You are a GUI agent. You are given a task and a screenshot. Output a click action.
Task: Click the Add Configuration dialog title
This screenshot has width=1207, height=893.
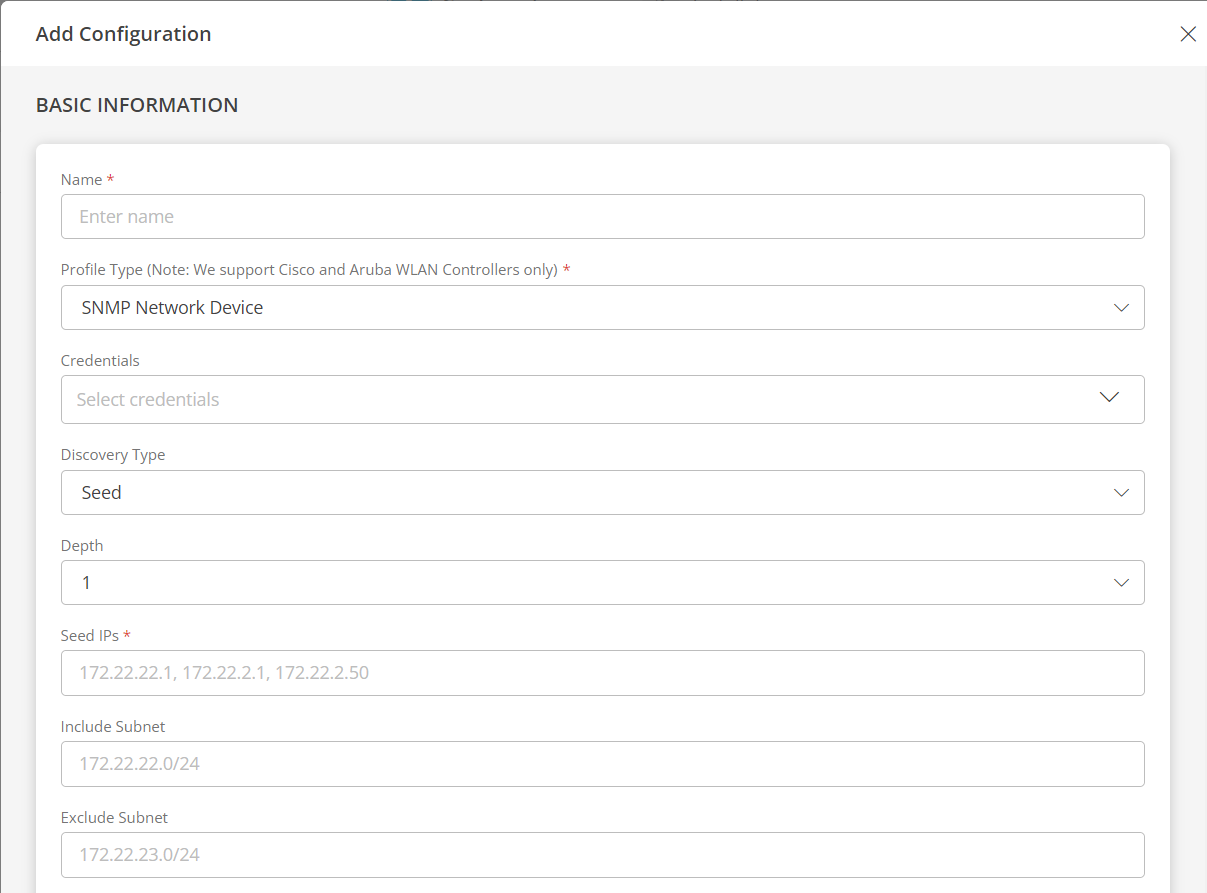click(x=123, y=33)
